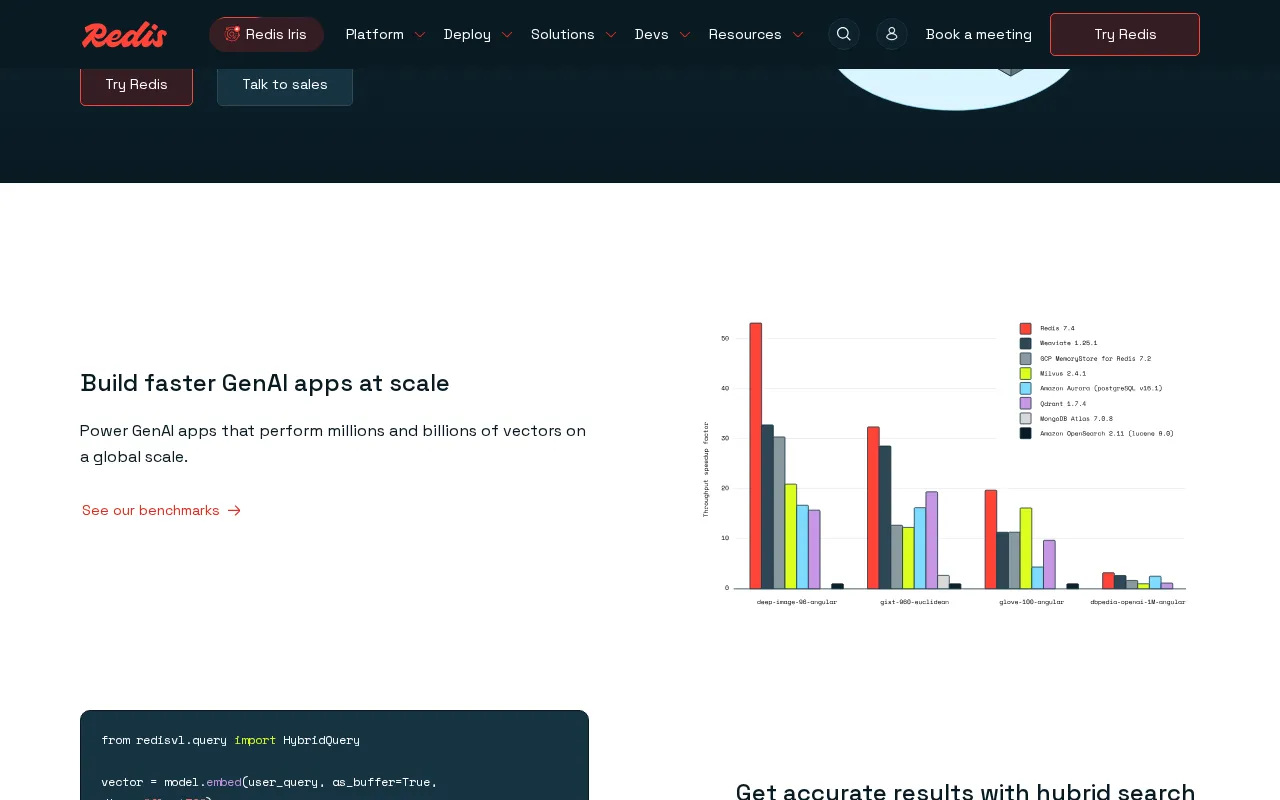Image resolution: width=1280 pixels, height=800 pixels.
Task: Open the Solutions menu
Action: coord(573,34)
